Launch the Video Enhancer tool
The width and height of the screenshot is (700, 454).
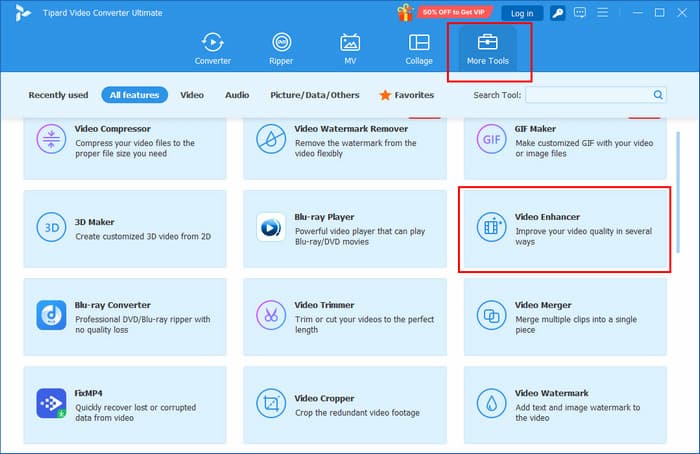[563, 228]
